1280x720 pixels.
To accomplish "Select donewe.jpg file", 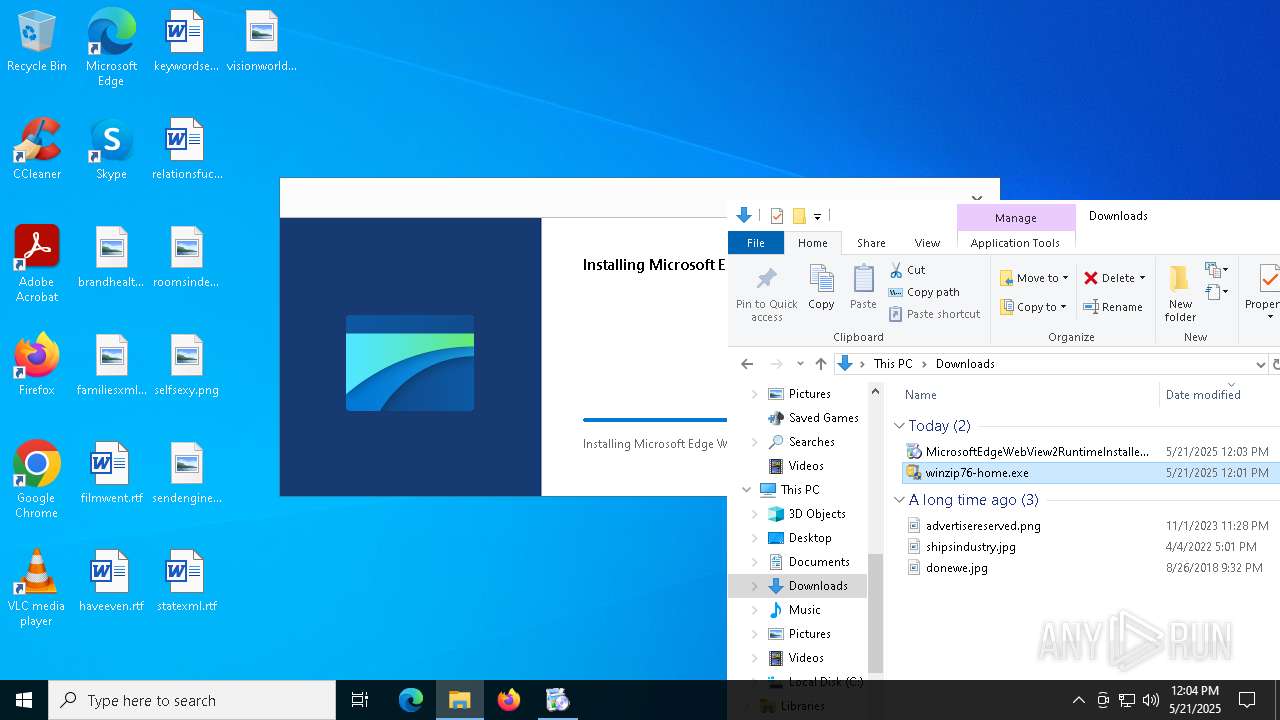I will point(956,568).
